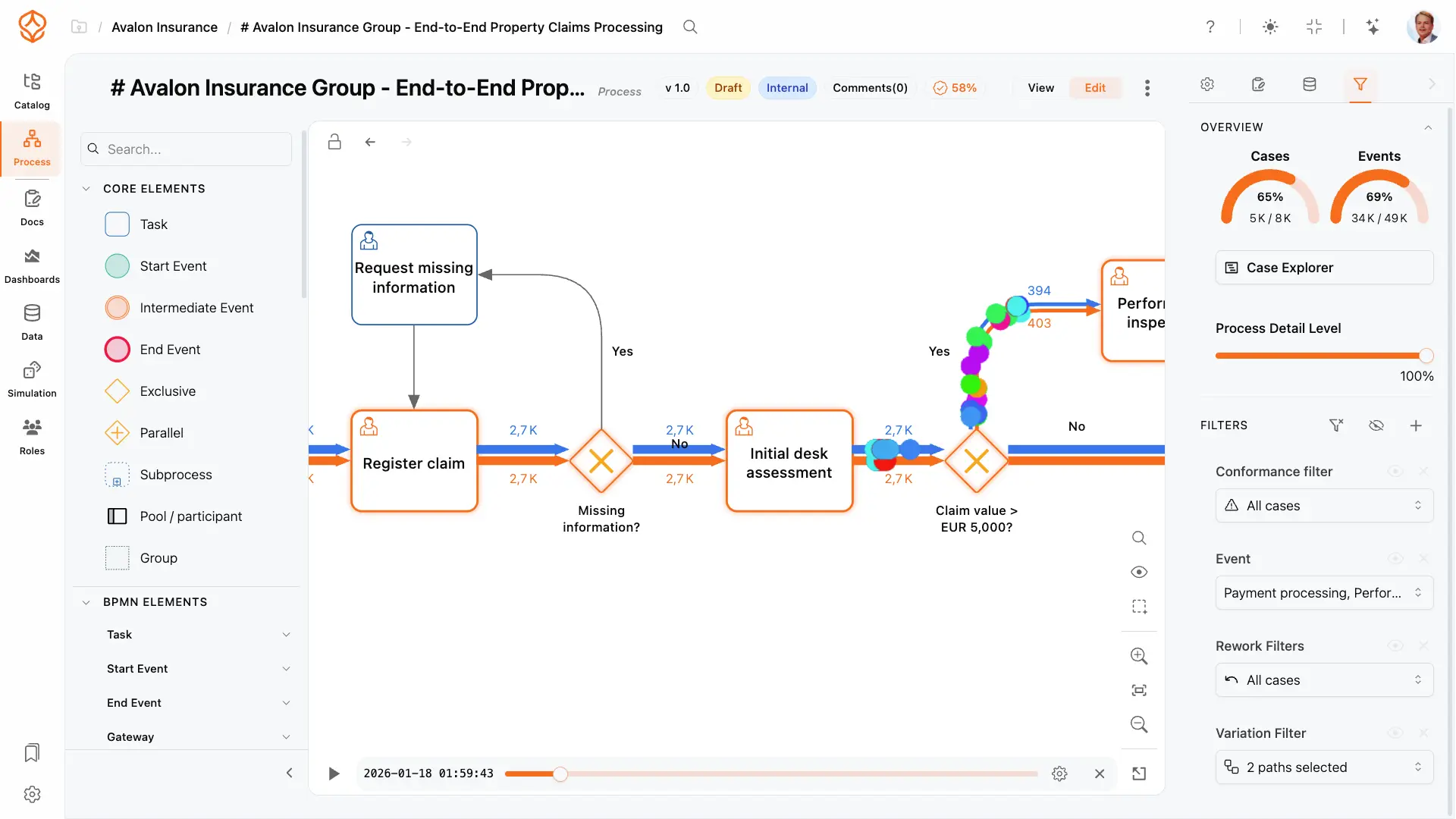
Task: Collapse the BPMN ELEMENTS section
Action: [86, 602]
